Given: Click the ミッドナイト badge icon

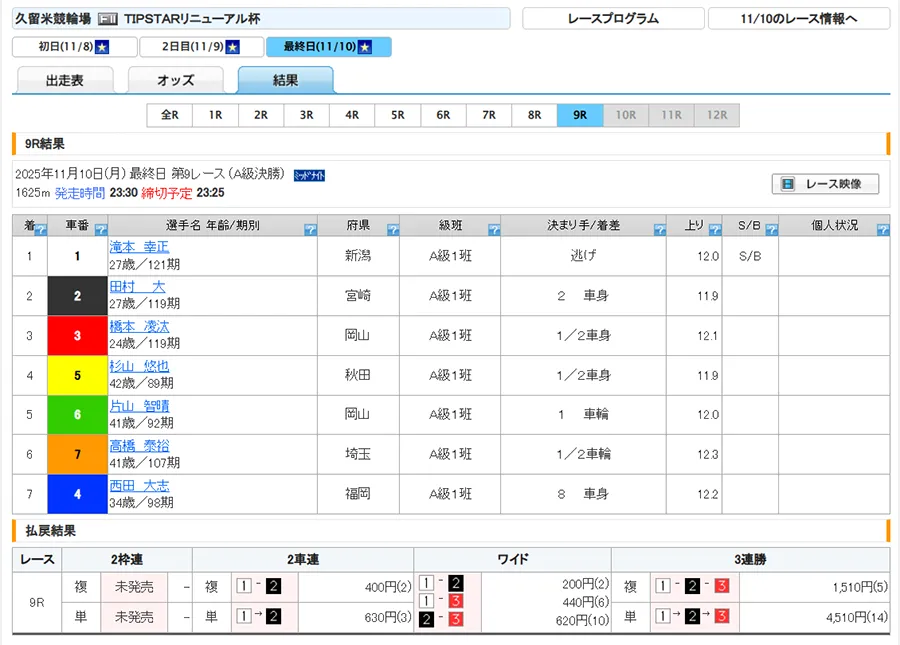Looking at the screenshot, I should point(309,175).
